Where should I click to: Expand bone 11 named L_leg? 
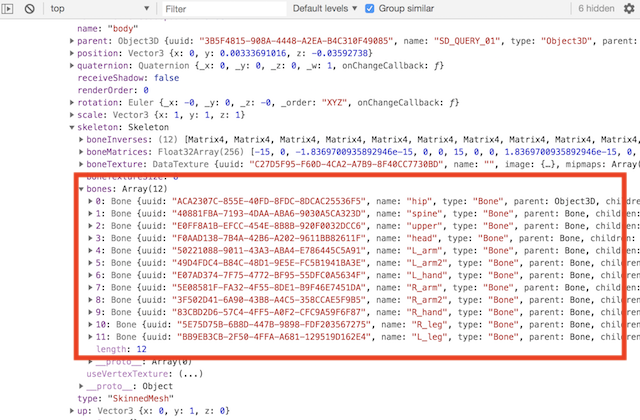tap(91, 337)
